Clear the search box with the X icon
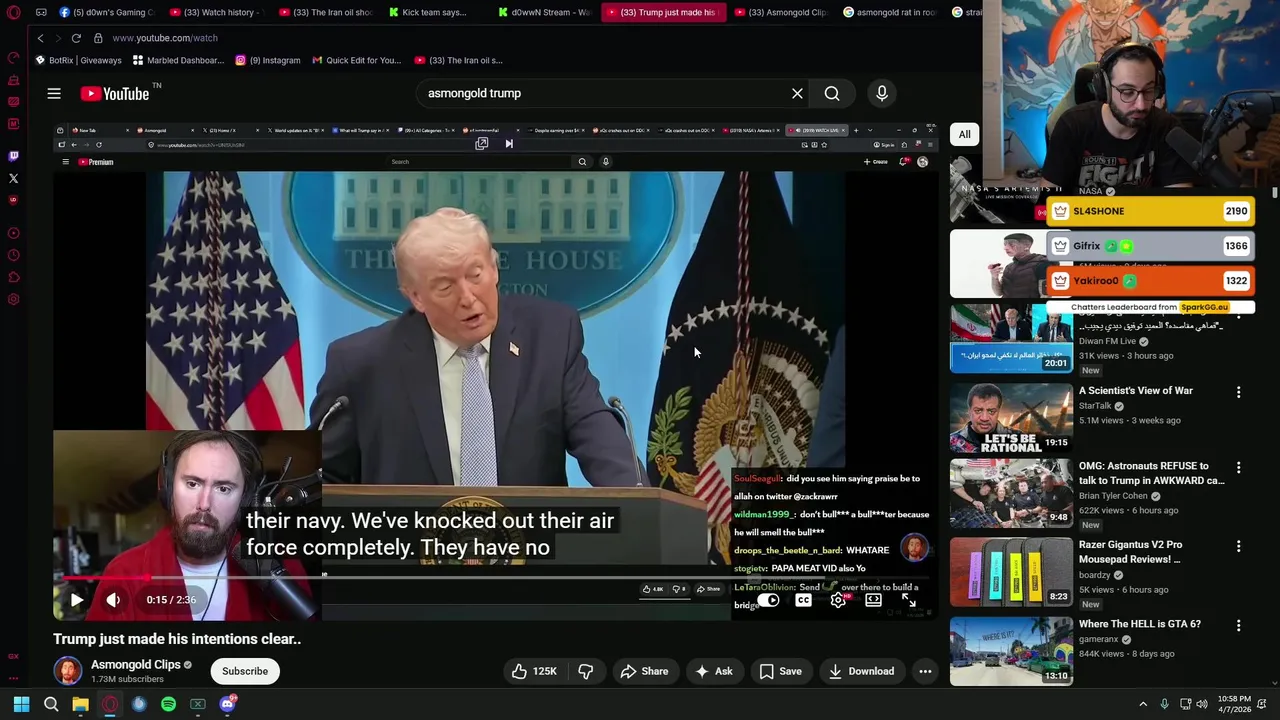This screenshot has width=1280, height=720. pyautogui.click(x=797, y=93)
